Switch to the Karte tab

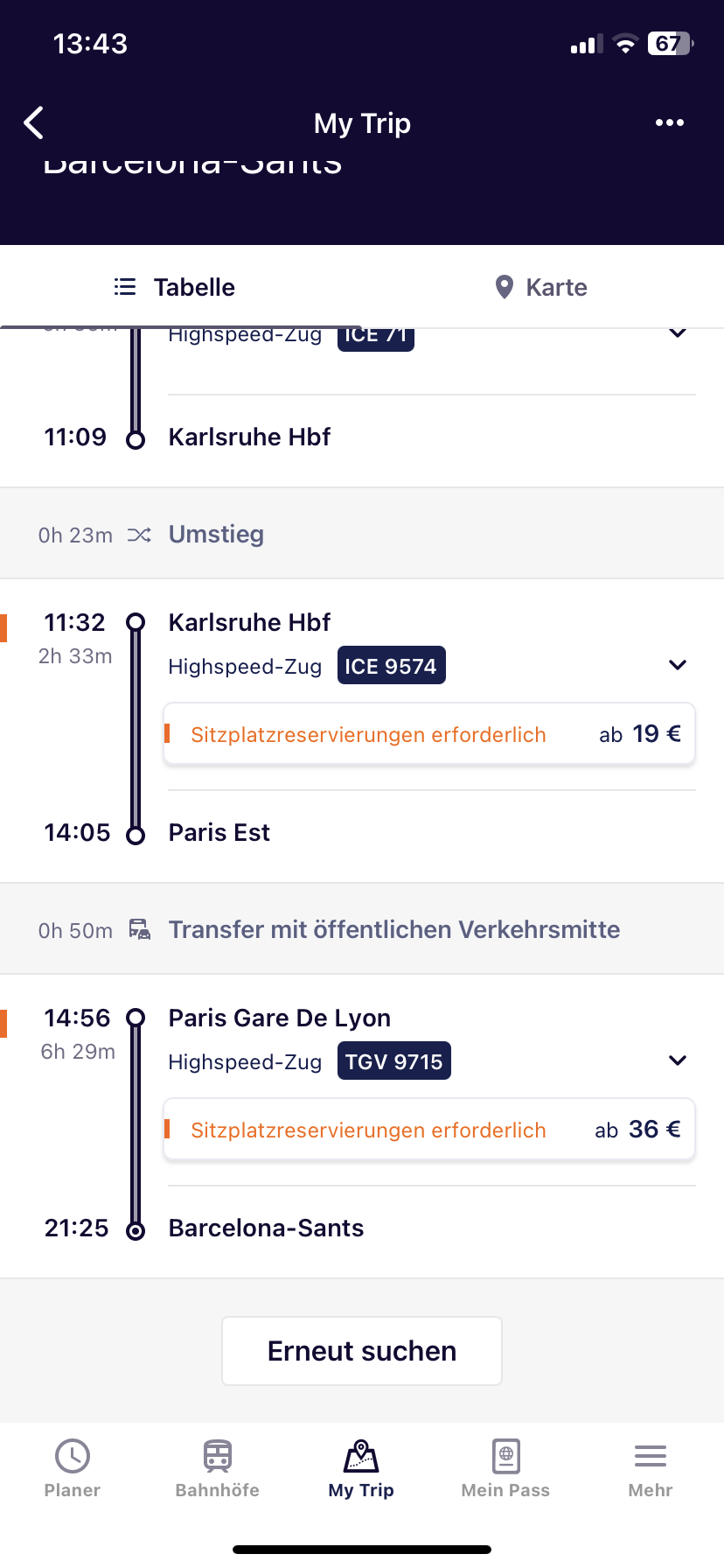coord(540,286)
